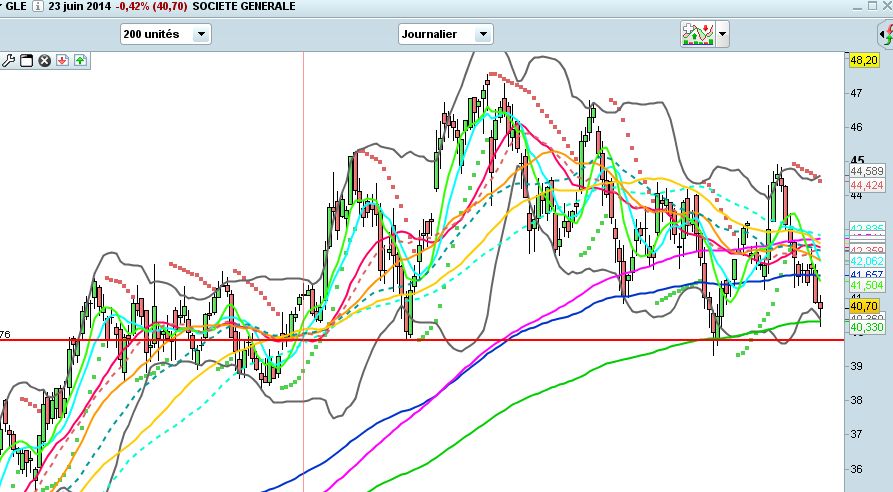Click the cyan 42,062 price label

(x=867, y=261)
